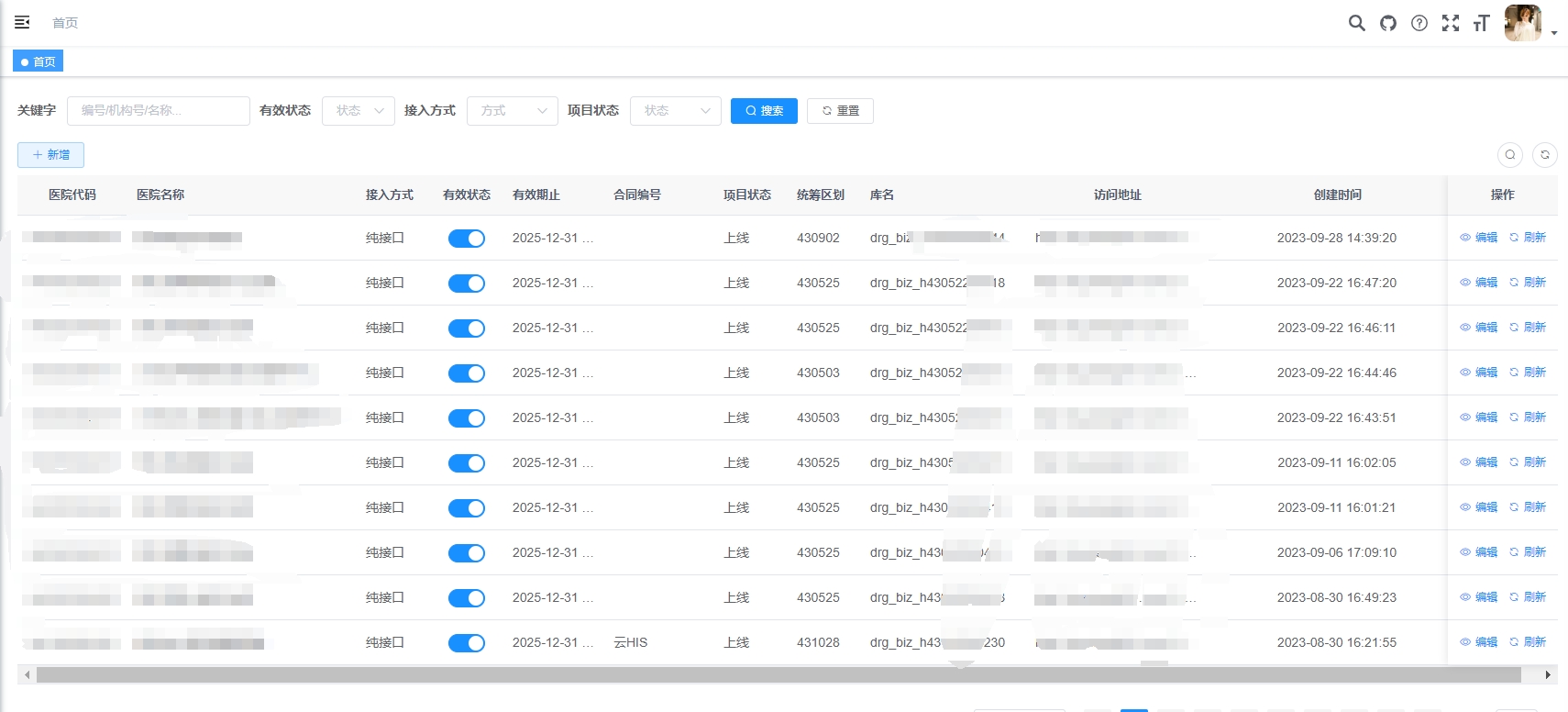Click 刷新 in the 16:21:55 row
The image size is (1568, 712).
(1528, 642)
